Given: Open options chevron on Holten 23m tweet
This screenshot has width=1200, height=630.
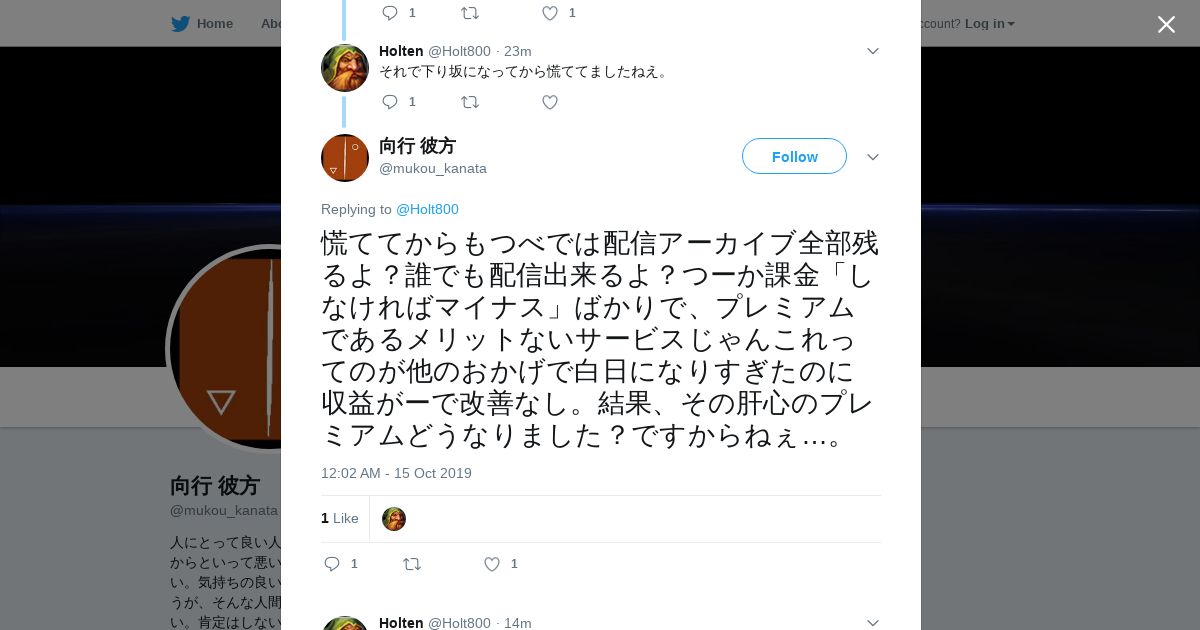Looking at the screenshot, I should point(872,51).
